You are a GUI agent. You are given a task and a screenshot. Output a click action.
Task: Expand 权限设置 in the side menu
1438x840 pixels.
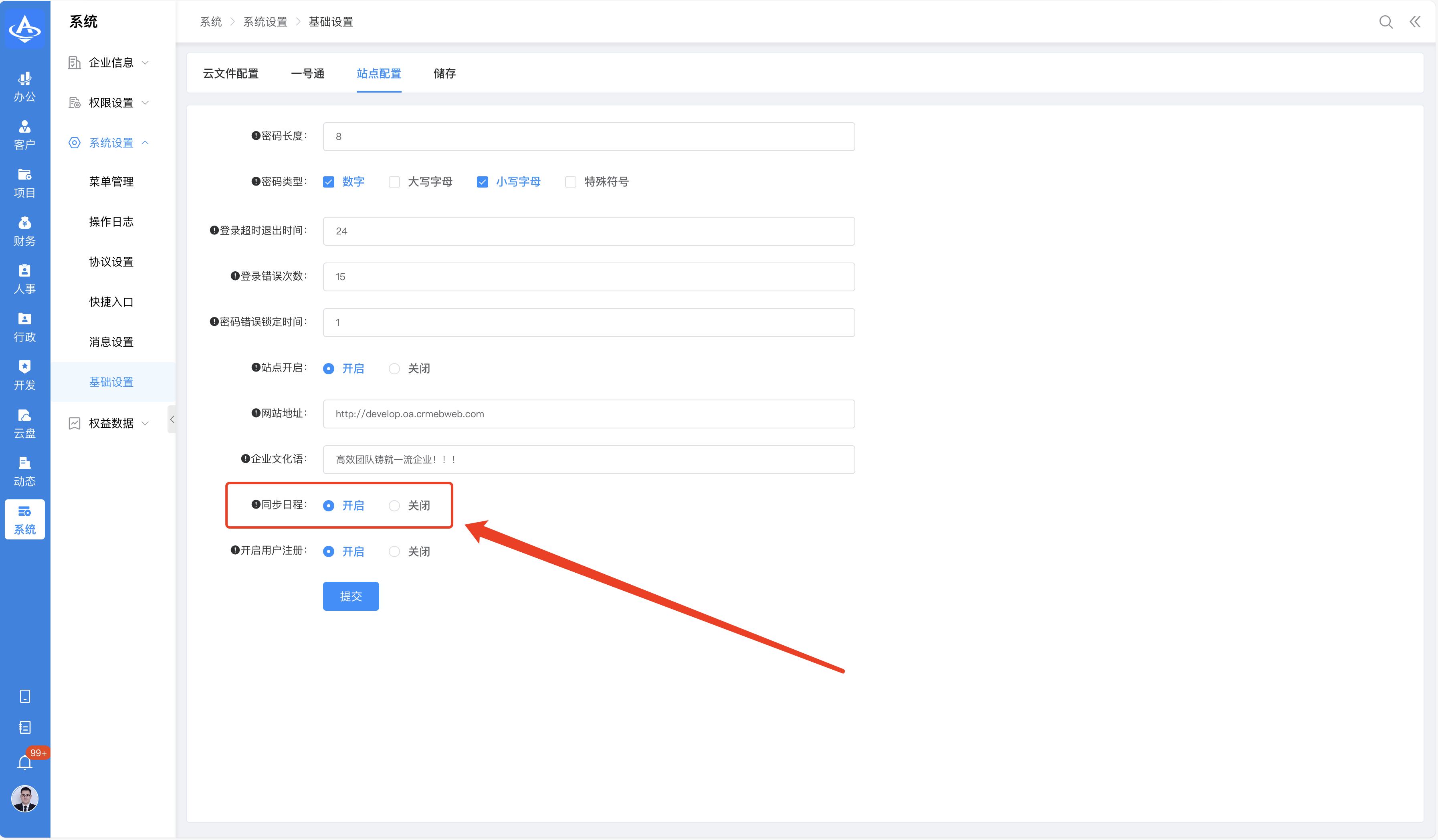pos(111,103)
